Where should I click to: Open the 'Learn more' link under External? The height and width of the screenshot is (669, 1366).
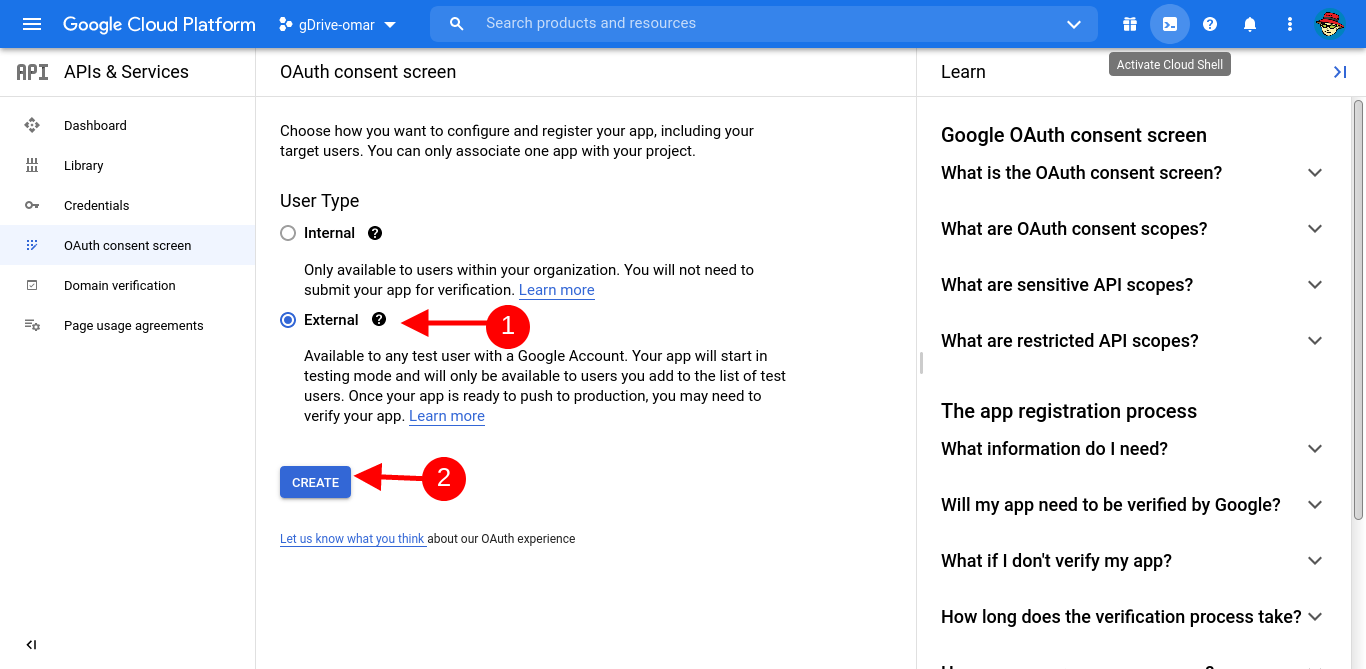(446, 416)
